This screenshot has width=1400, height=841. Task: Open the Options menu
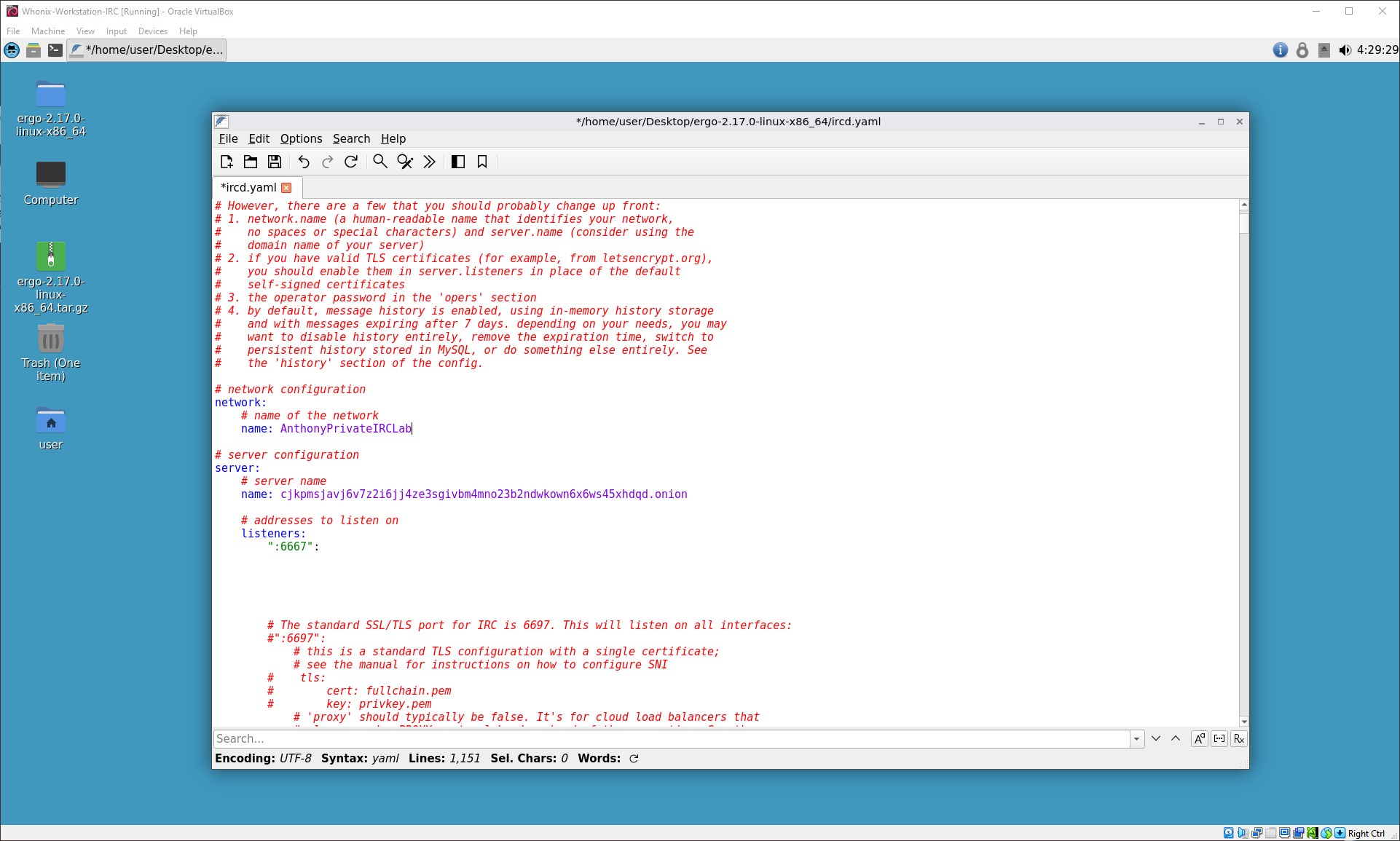coord(301,138)
